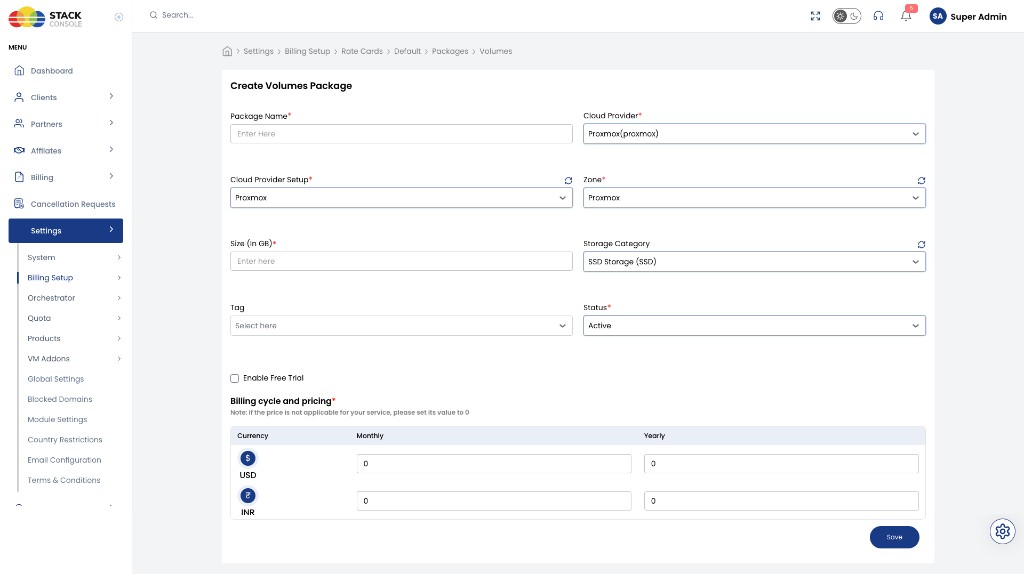1024x574 pixels.
Task: Open the floating settings gear
Action: [1002, 532]
